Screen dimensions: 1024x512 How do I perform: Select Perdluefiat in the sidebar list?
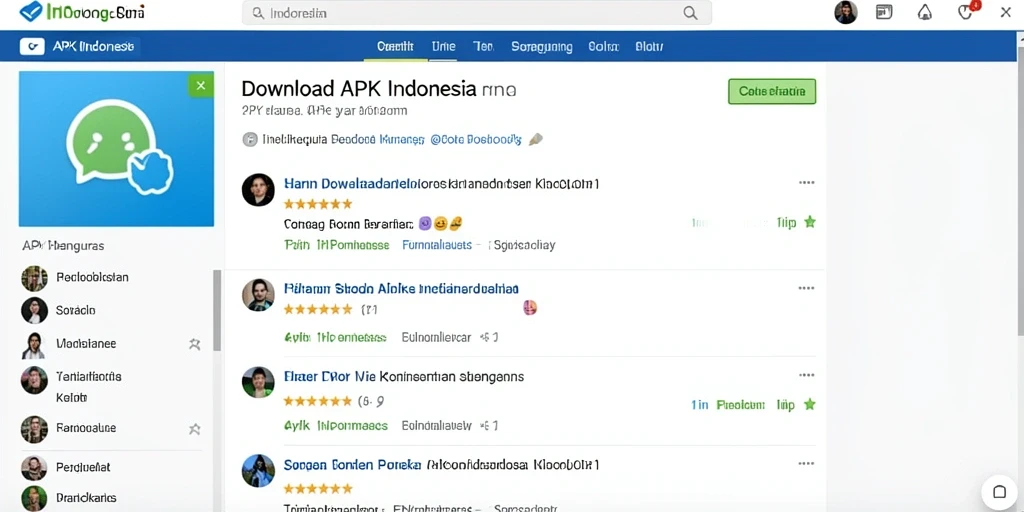[83, 467]
